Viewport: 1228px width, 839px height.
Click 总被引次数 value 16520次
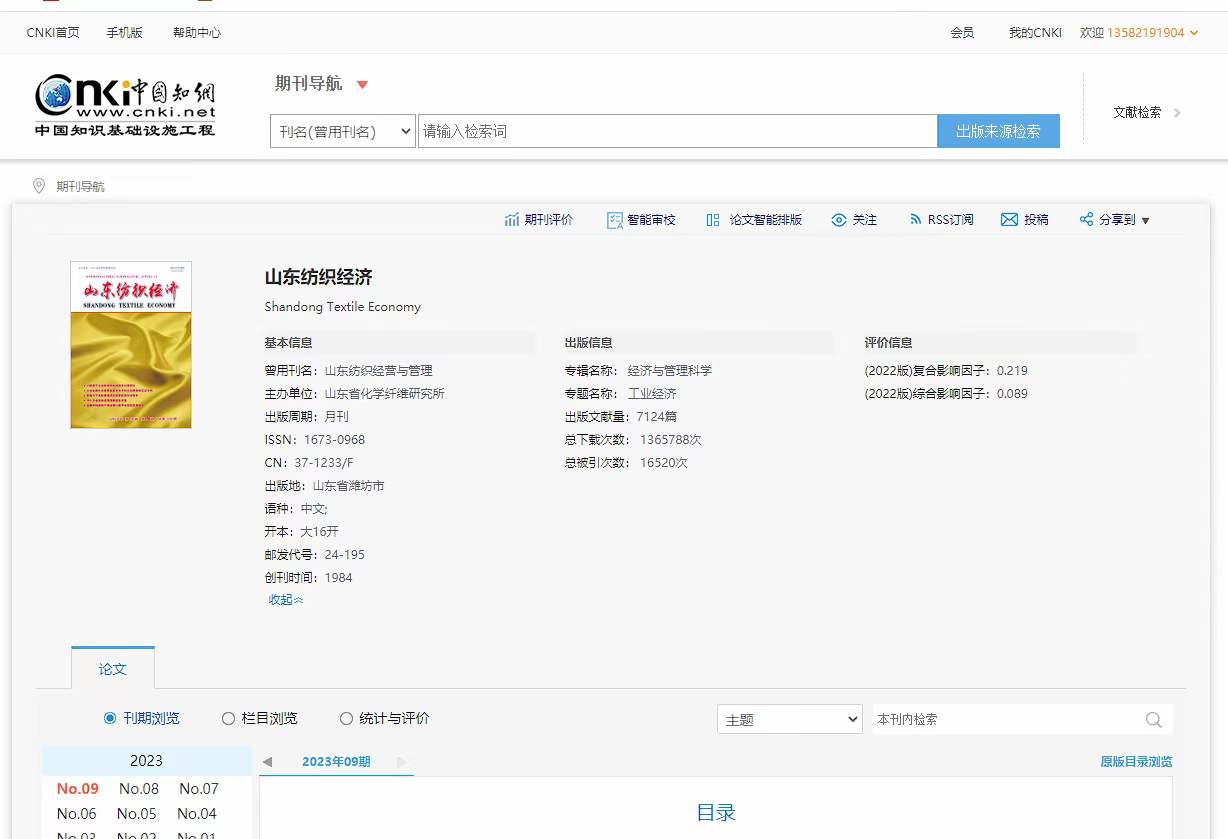664,463
